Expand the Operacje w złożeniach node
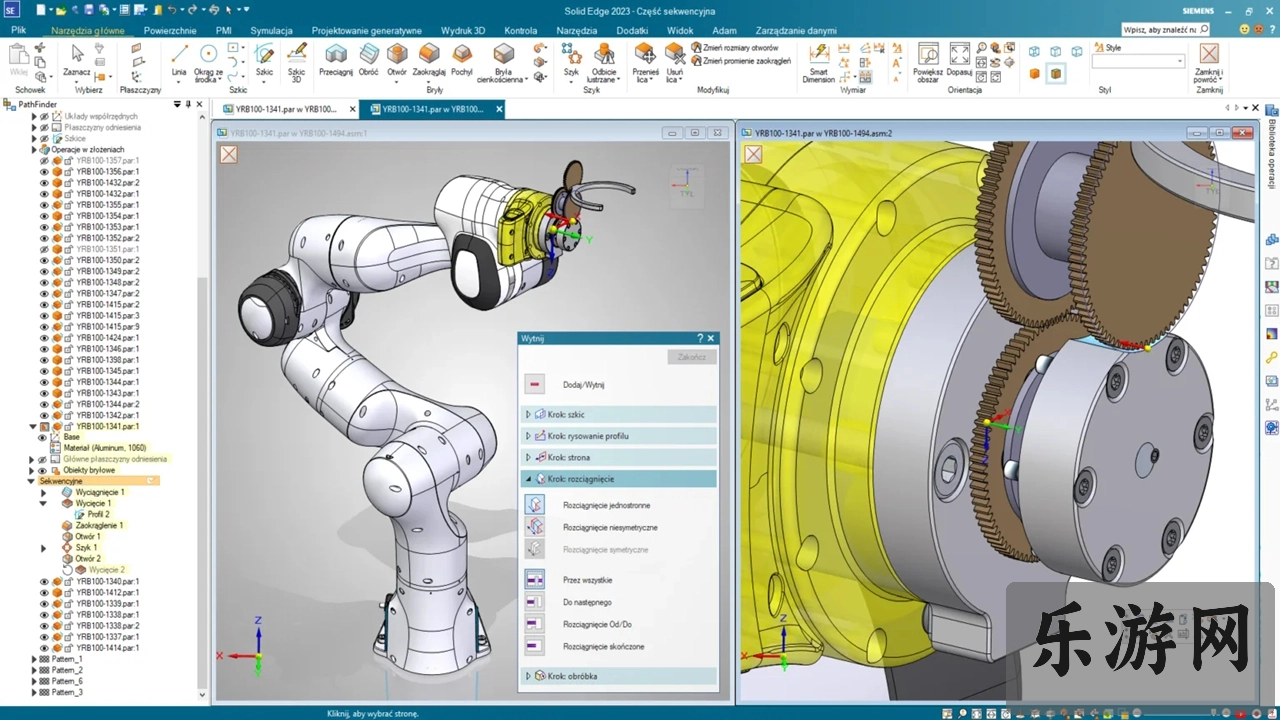 tap(33, 149)
